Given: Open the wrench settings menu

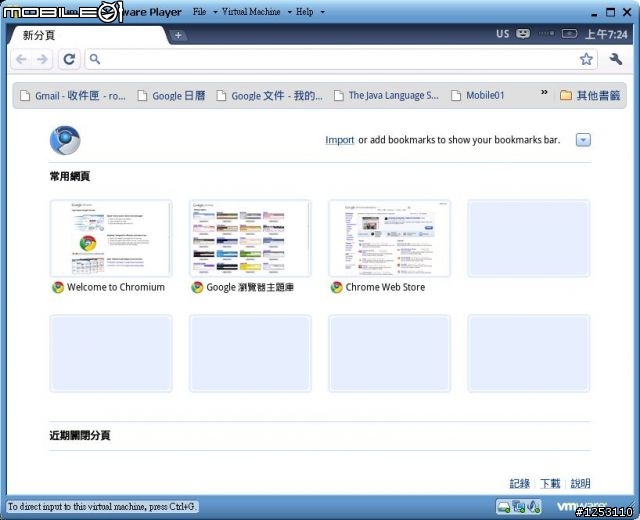Looking at the screenshot, I should click(616, 59).
